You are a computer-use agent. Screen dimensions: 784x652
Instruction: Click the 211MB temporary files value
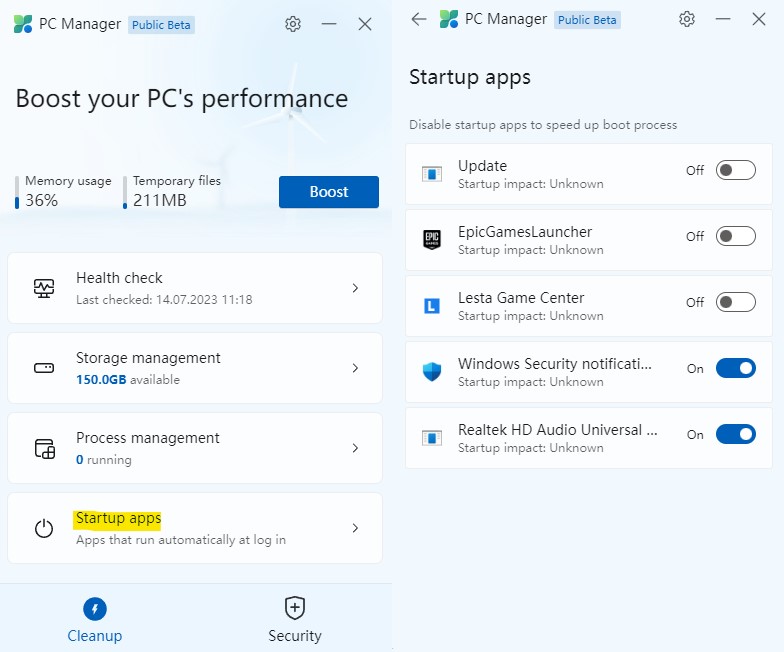(160, 200)
